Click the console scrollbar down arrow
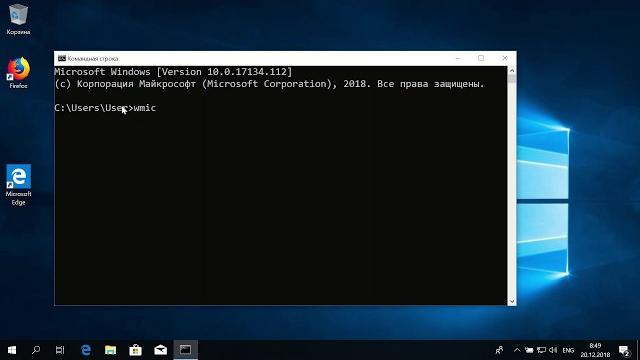 511,301
